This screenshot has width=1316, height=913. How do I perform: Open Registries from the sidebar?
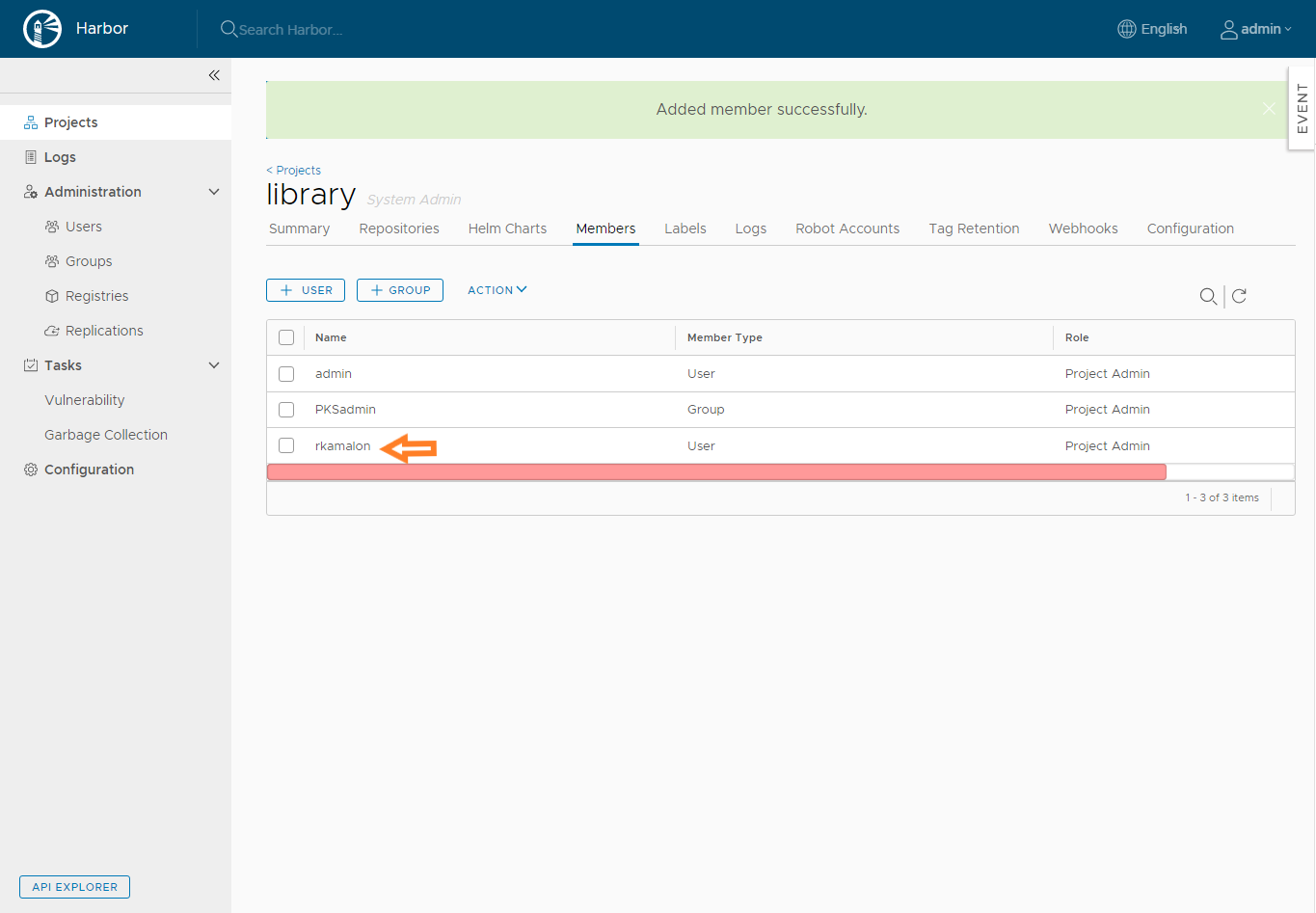96,296
